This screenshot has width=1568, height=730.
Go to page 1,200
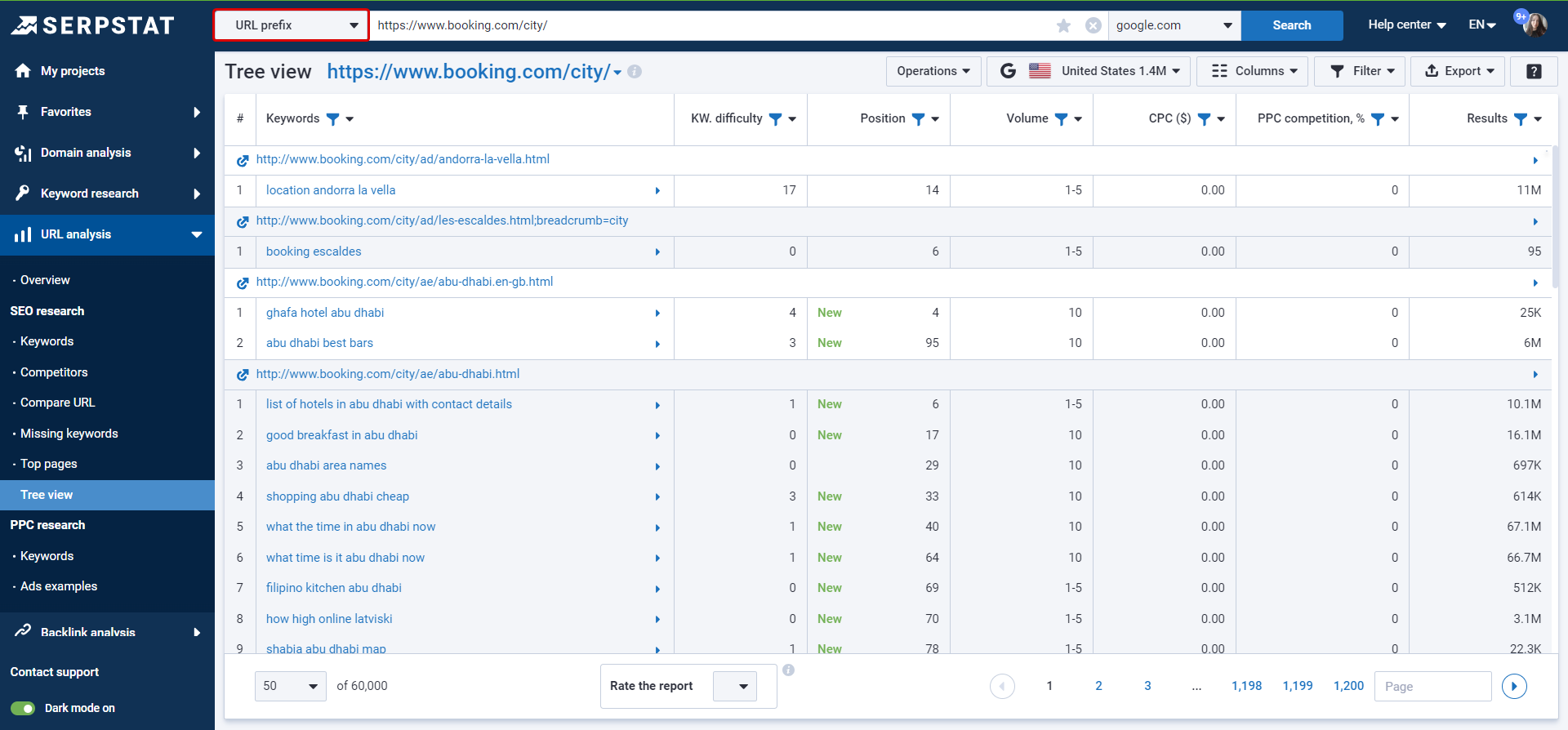(1348, 686)
